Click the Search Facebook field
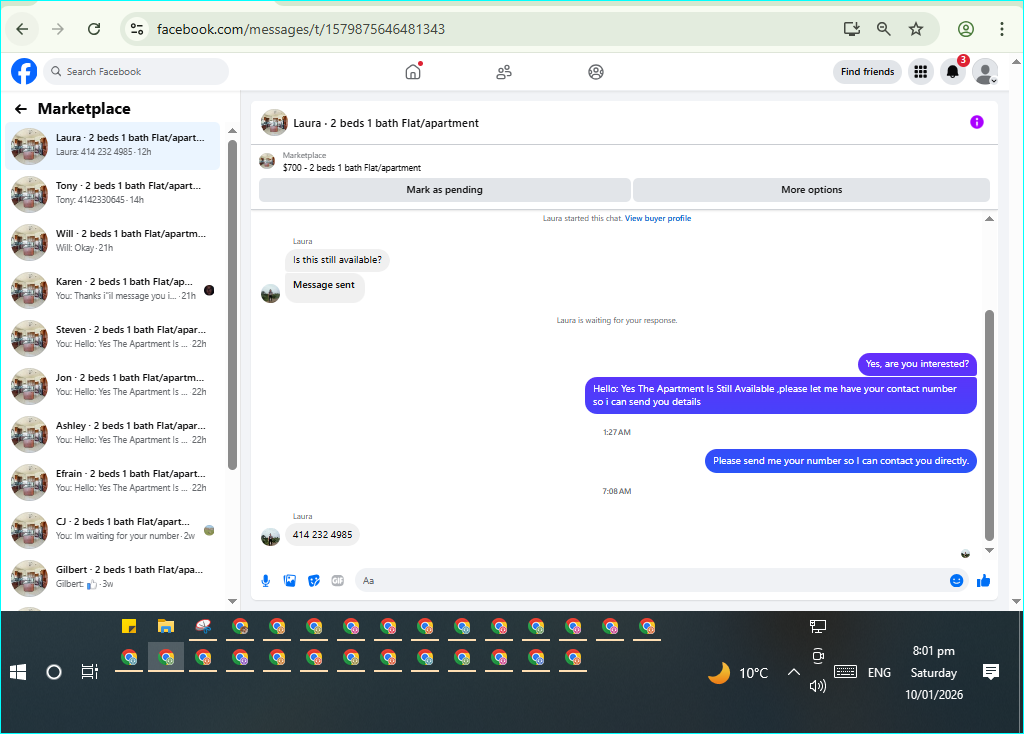Viewport: 1024px width, 734px height. coord(136,72)
